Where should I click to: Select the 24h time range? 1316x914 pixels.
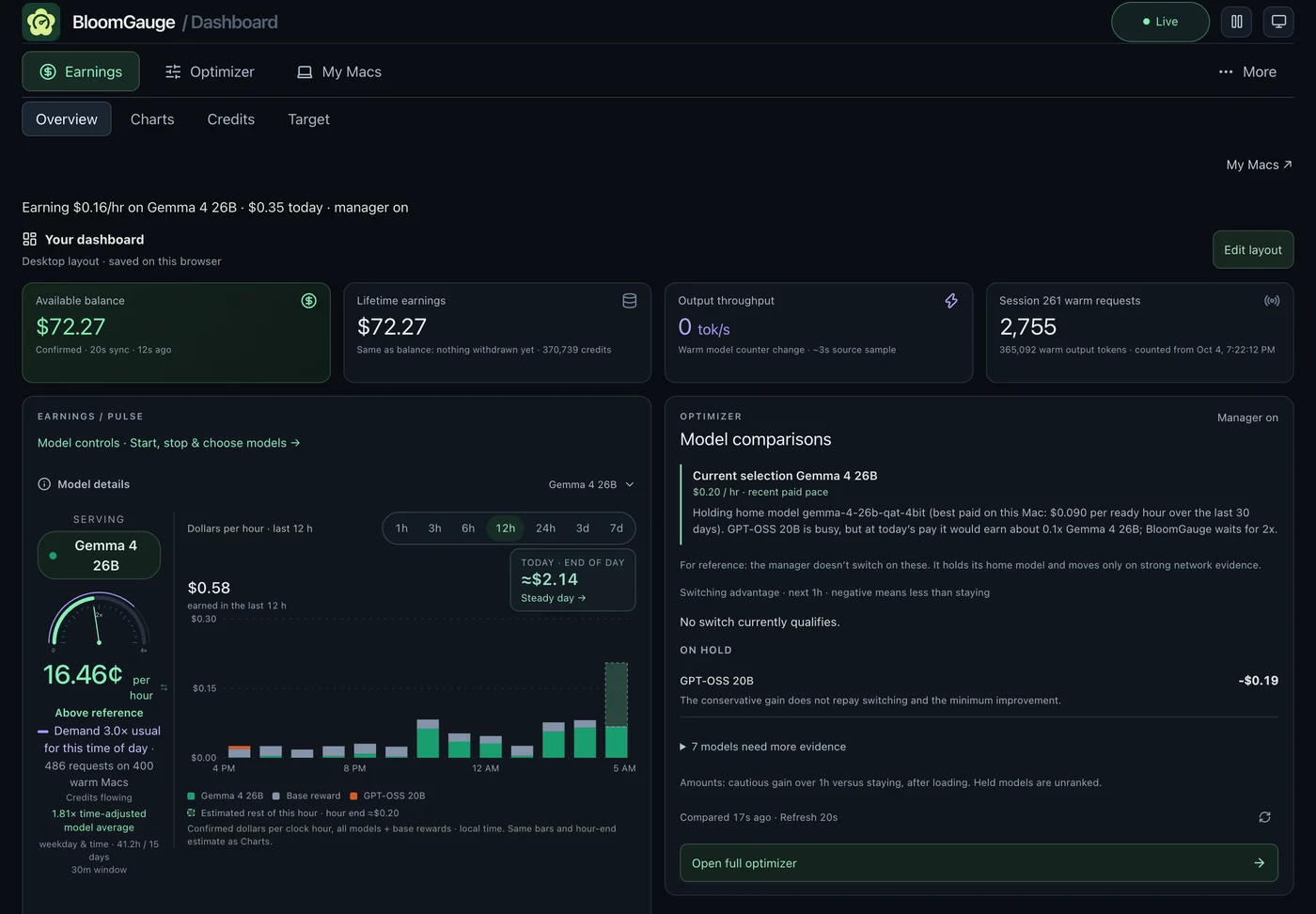pos(545,528)
